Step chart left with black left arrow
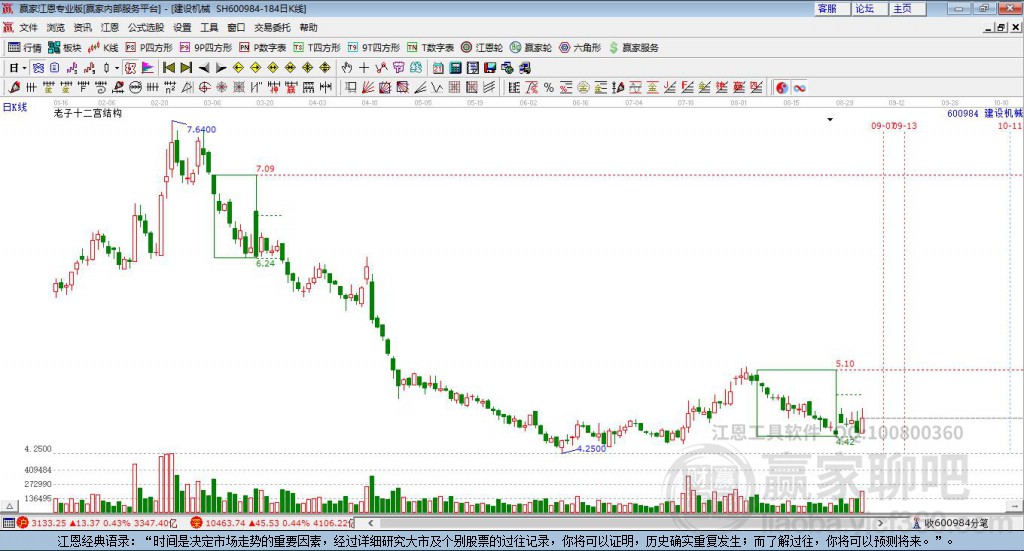 click(204, 68)
